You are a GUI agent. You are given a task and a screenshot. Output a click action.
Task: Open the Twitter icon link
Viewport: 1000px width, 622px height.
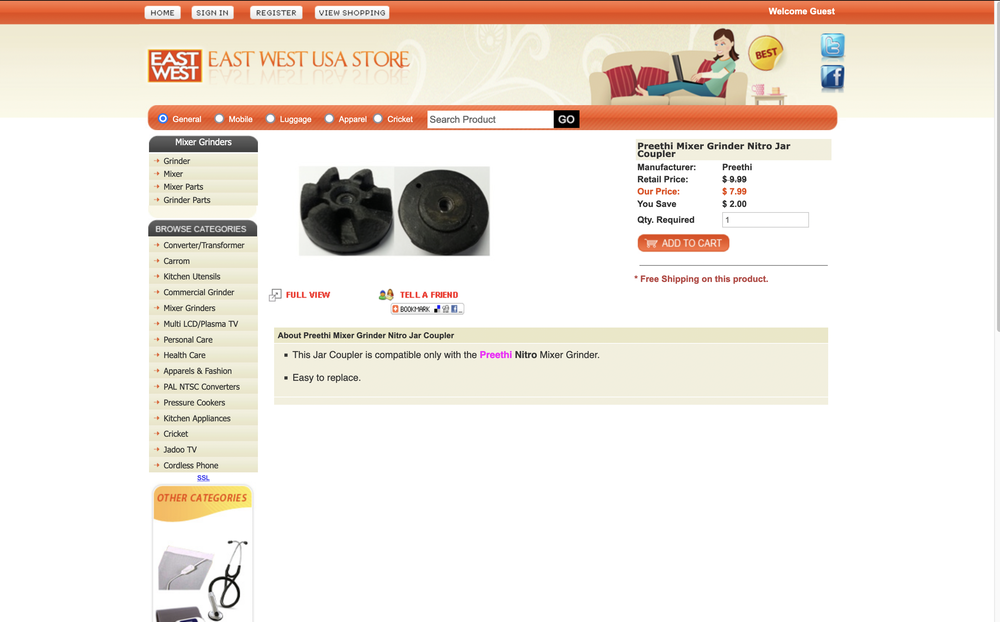[832, 46]
